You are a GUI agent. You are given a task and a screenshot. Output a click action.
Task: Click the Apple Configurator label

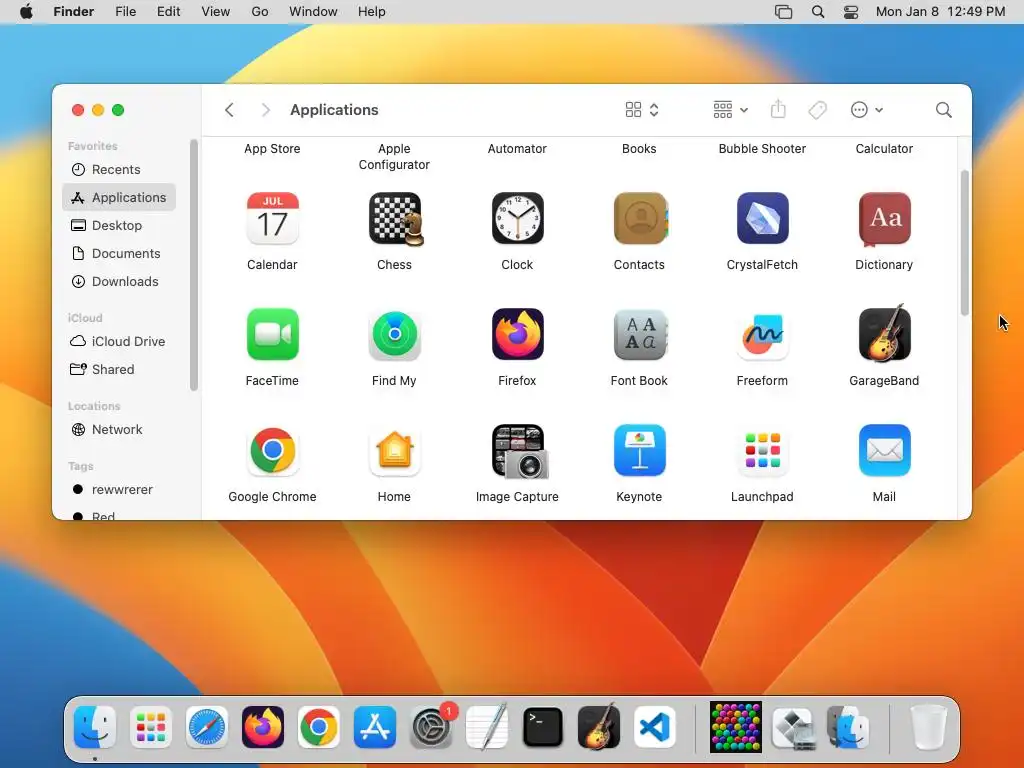click(x=394, y=157)
